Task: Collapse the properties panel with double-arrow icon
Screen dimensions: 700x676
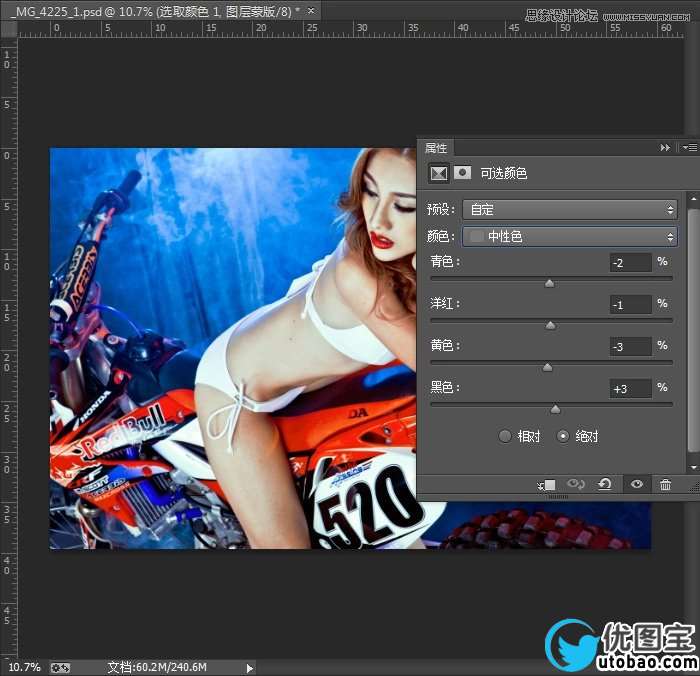Action: click(665, 148)
